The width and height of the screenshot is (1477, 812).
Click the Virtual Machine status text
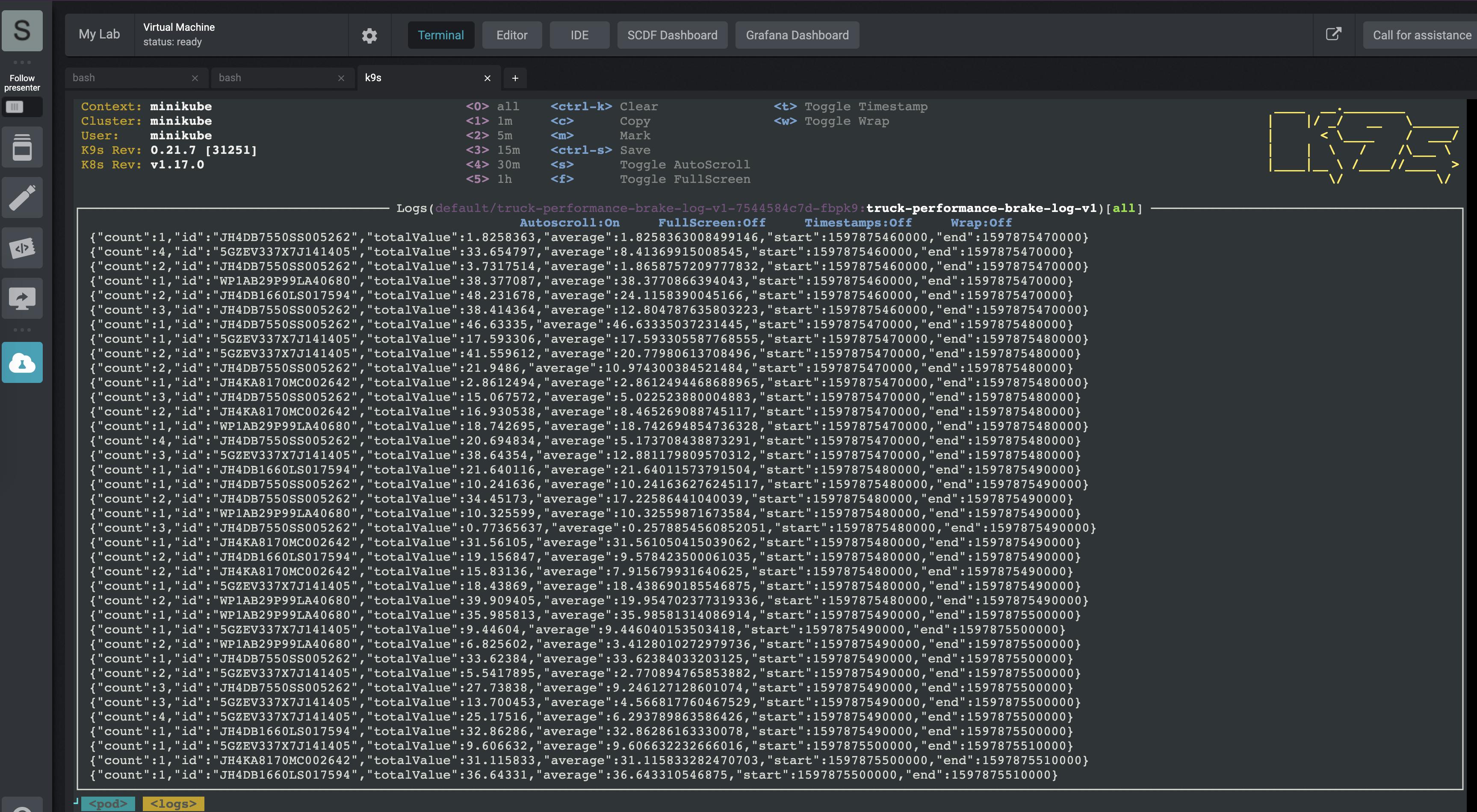coord(179,34)
